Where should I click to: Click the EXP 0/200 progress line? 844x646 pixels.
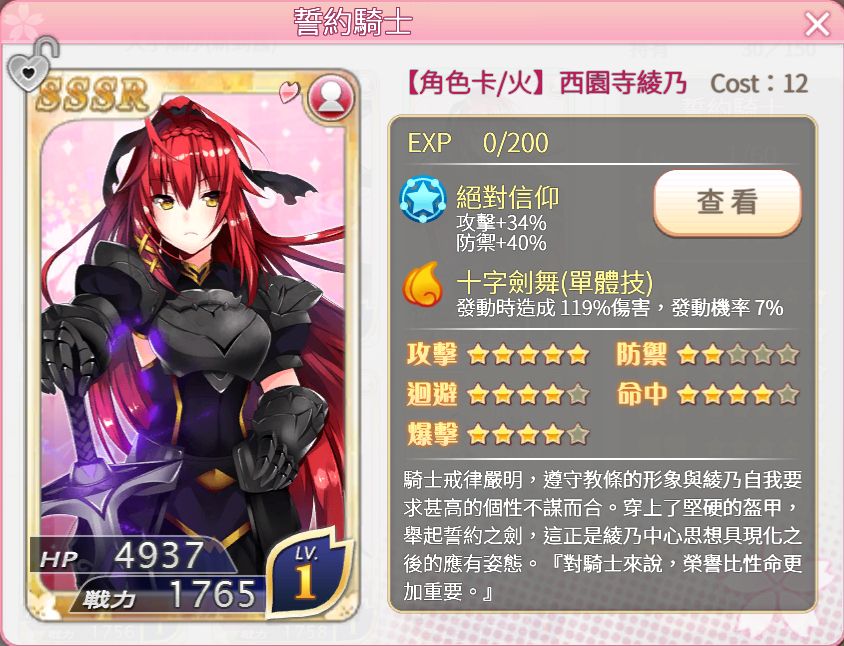coord(478,143)
